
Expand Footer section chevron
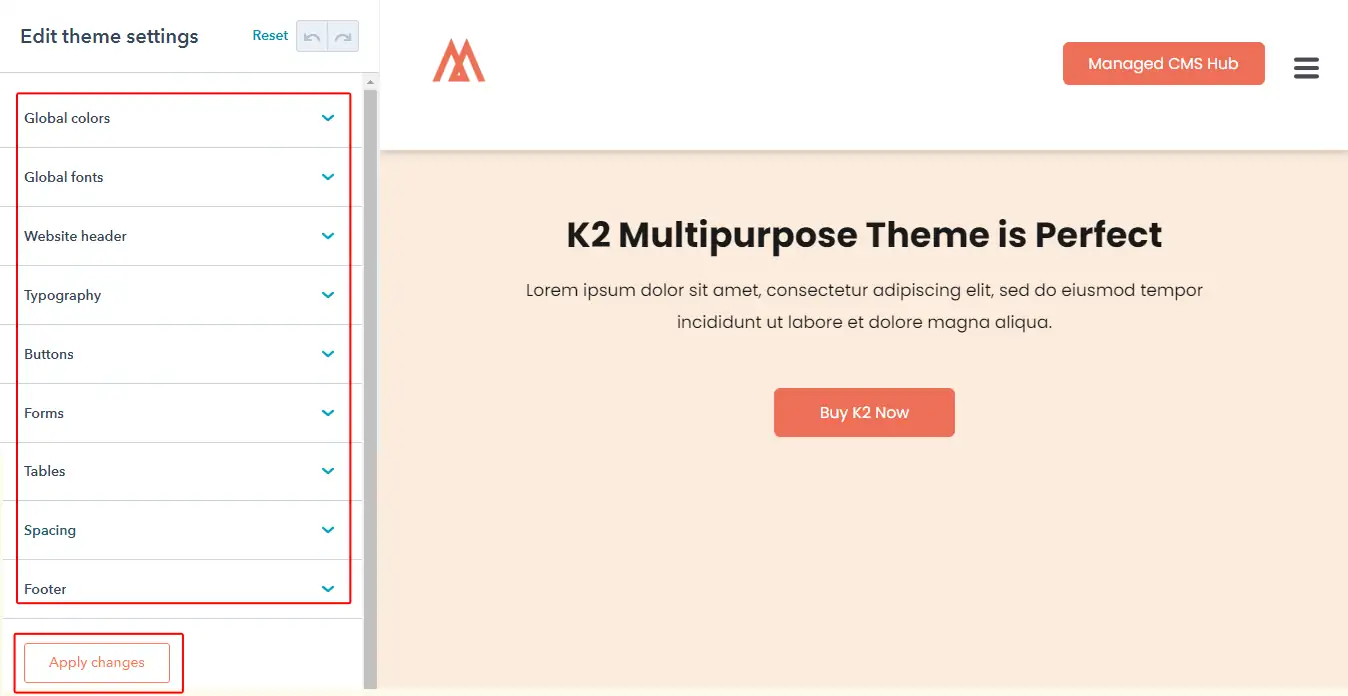click(328, 589)
